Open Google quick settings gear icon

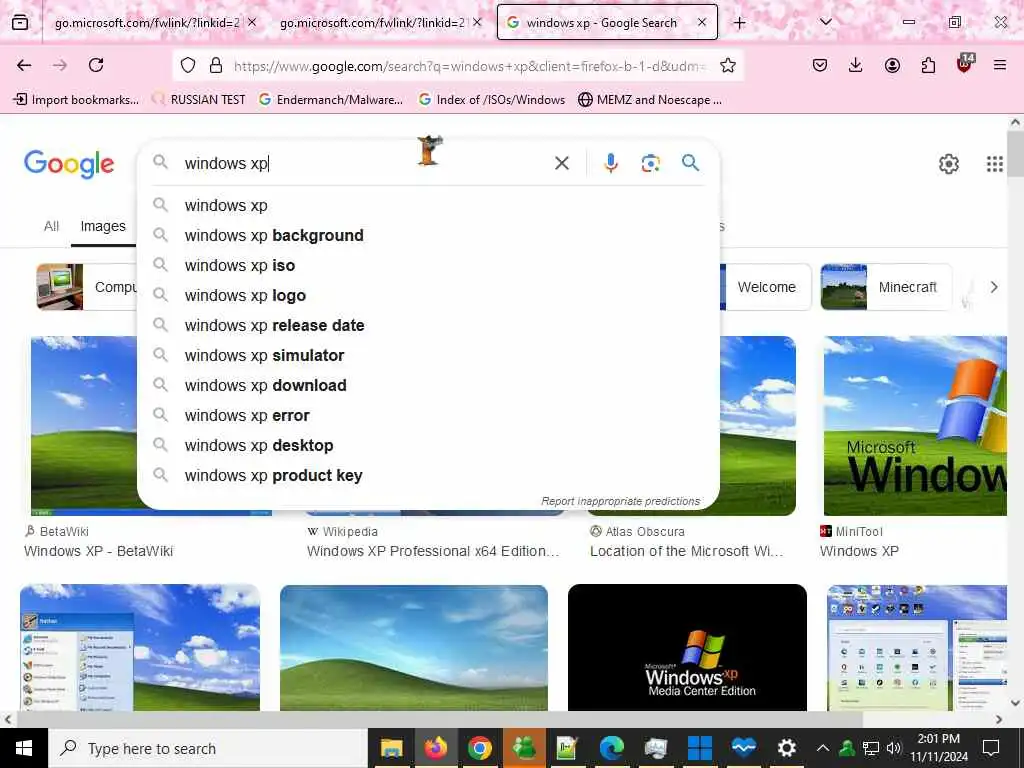point(948,164)
